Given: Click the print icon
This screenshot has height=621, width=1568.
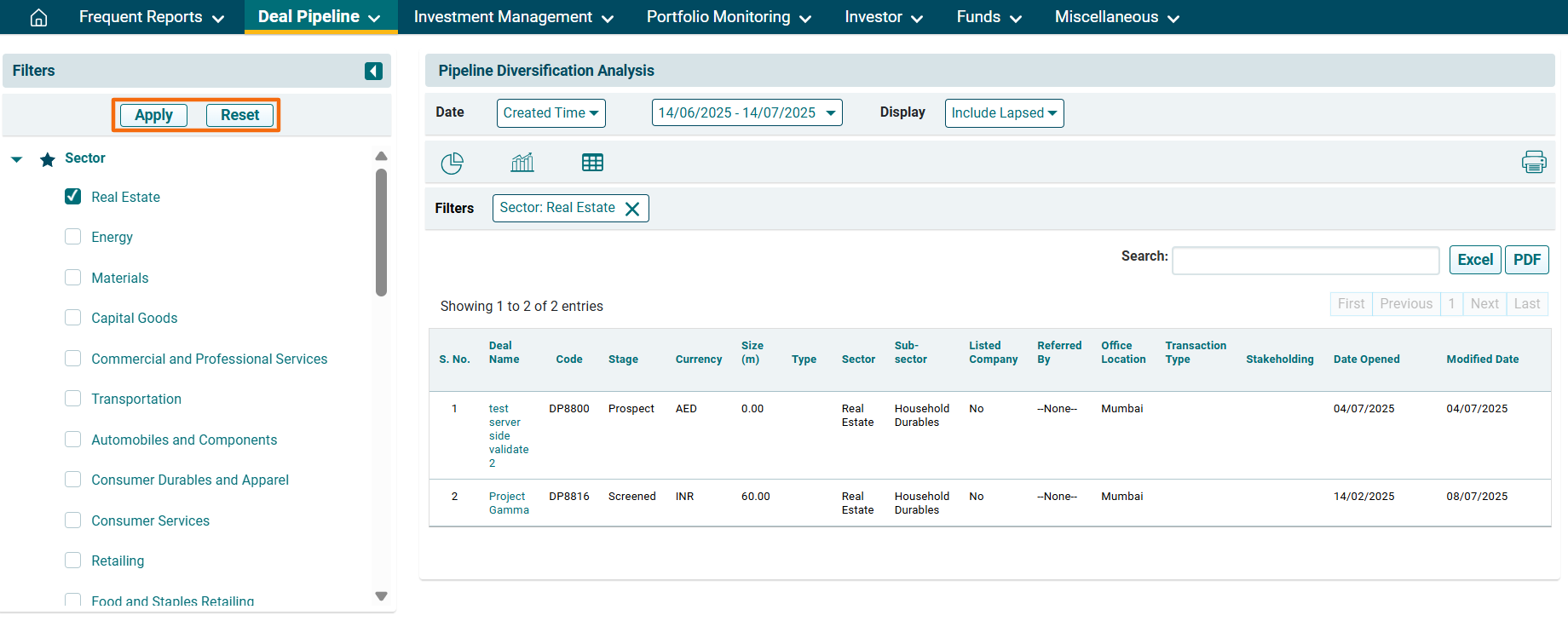Looking at the screenshot, I should pyautogui.click(x=1533, y=162).
